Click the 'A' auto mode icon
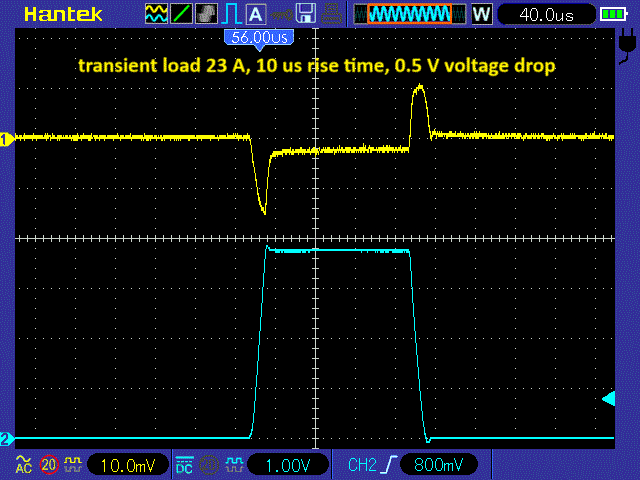The height and width of the screenshot is (480, 640). [256, 14]
